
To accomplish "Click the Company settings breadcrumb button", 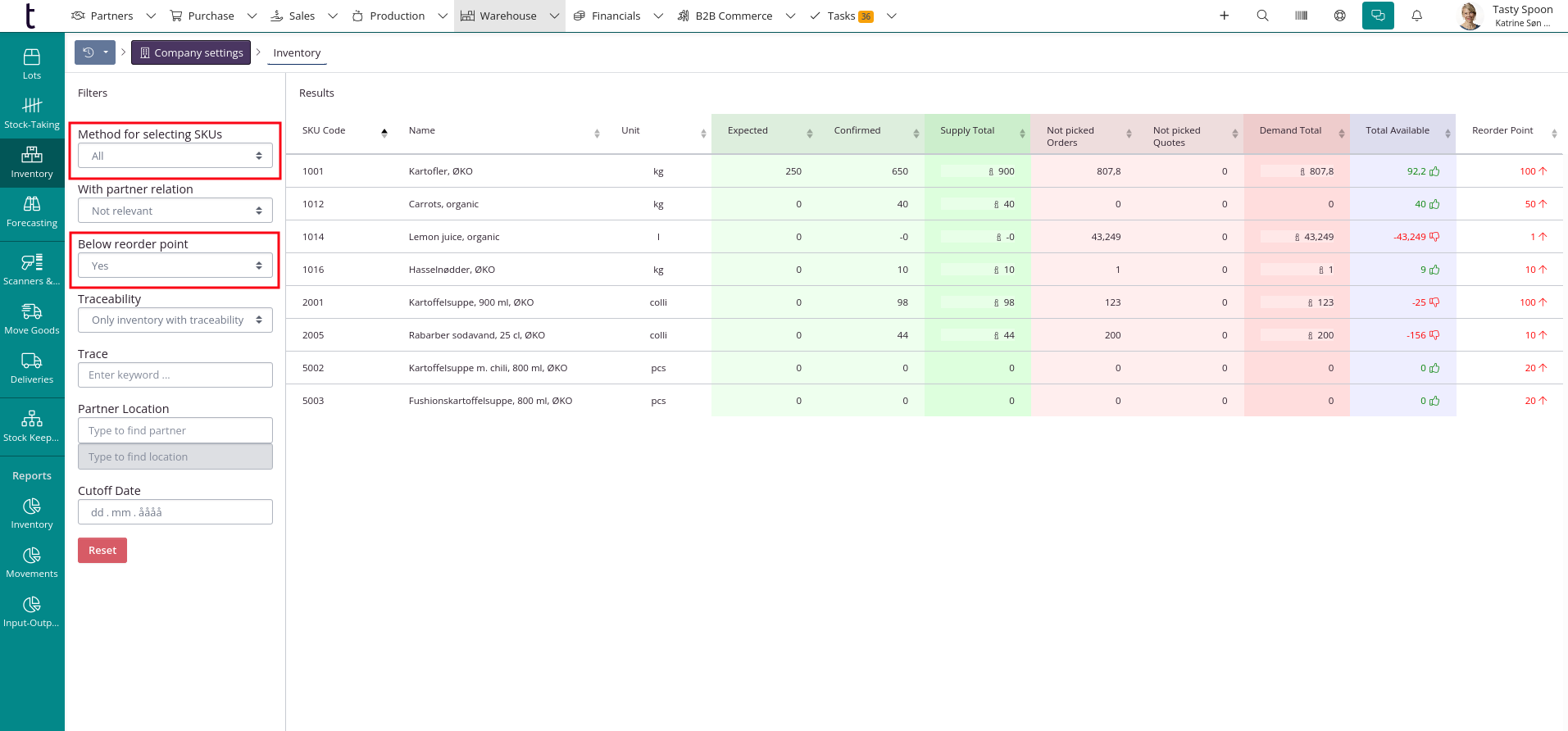I will (x=191, y=52).
